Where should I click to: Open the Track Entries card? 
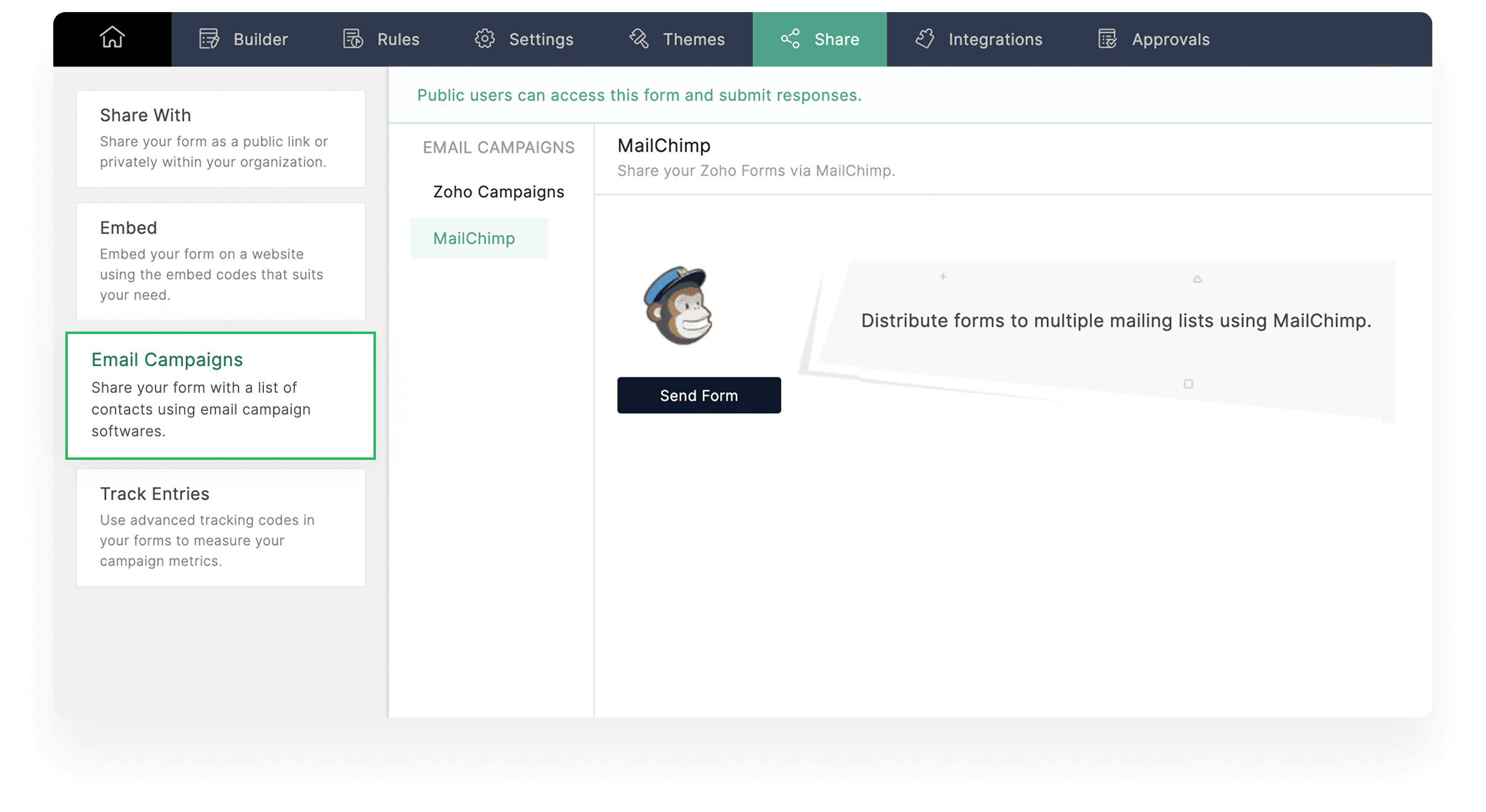pyautogui.click(x=221, y=527)
